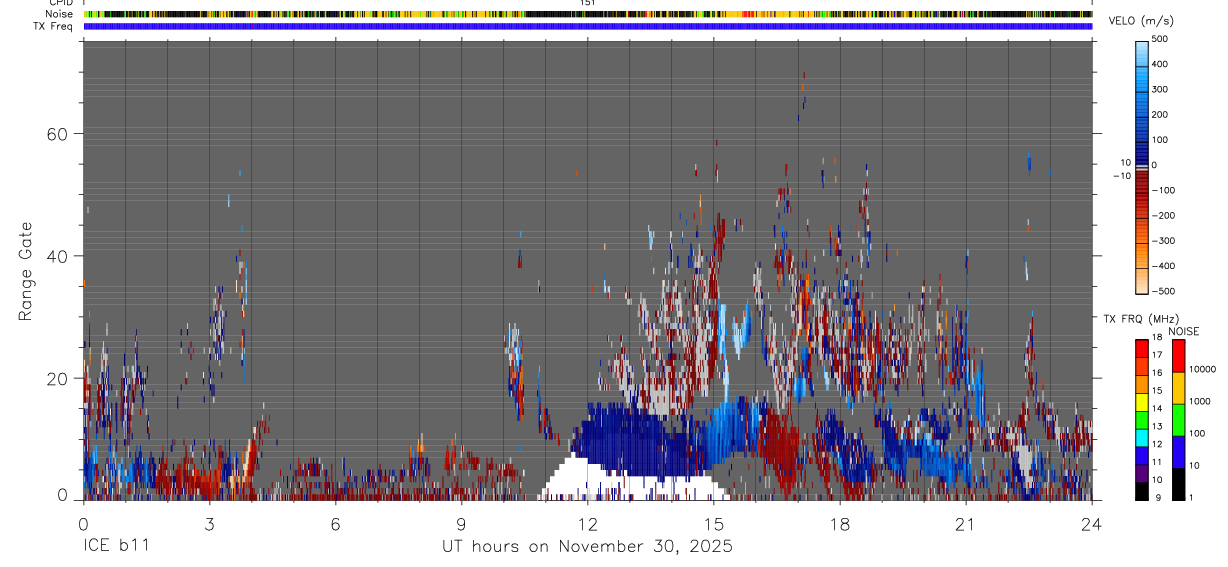Click the cyan 12–13 MHz TX FRQ segment

1142,437
